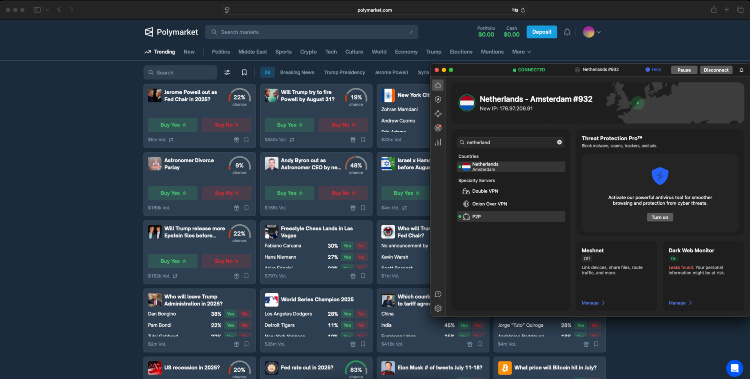Open the filter sliders icon beside Polymarket search
Image resolution: width=750 pixels, height=379 pixels.
[227, 72]
